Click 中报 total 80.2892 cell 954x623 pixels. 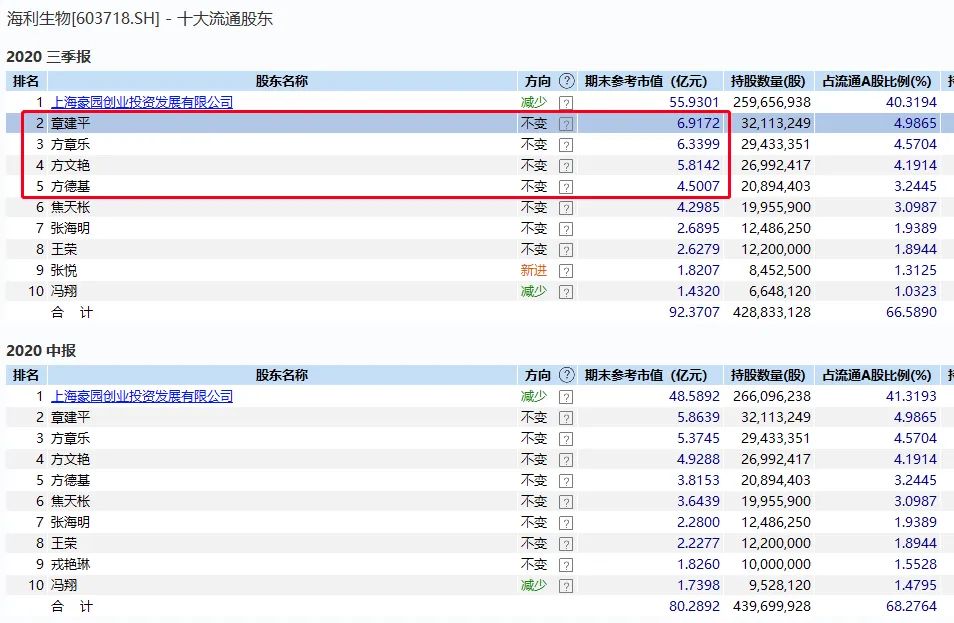coord(694,606)
